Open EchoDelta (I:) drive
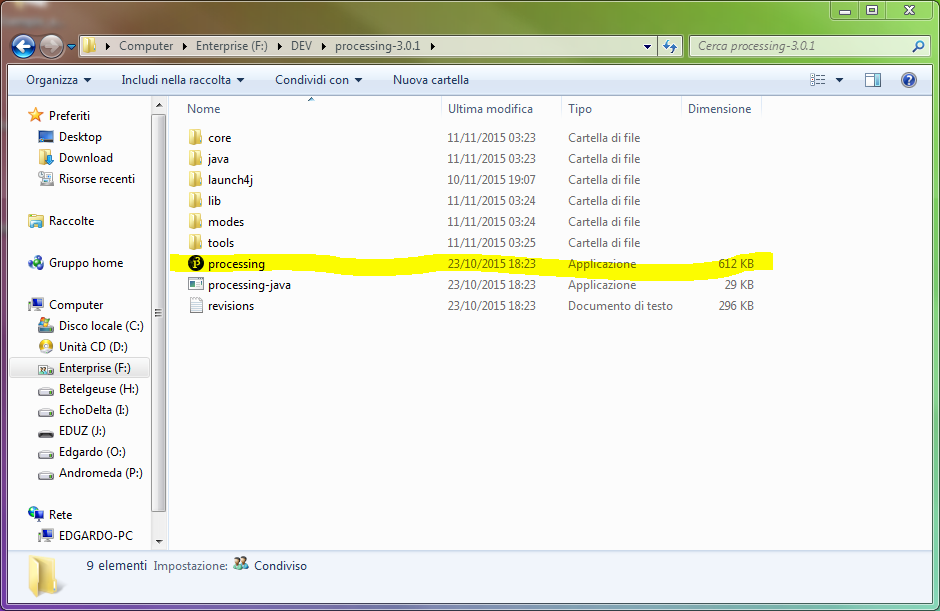The width and height of the screenshot is (940, 611). (94, 410)
